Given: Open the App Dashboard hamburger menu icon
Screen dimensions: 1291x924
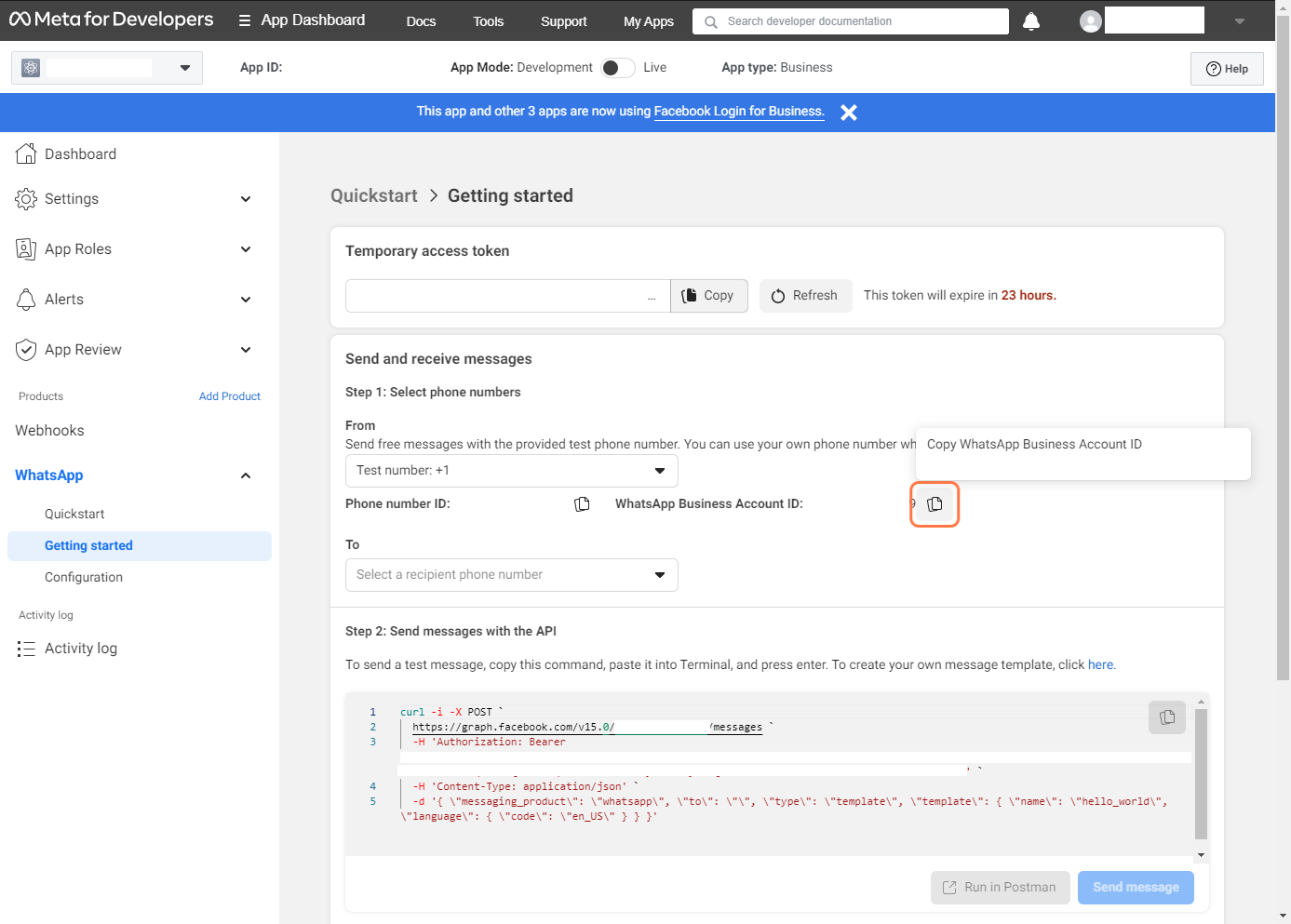Looking at the screenshot, I should [244, 20].
